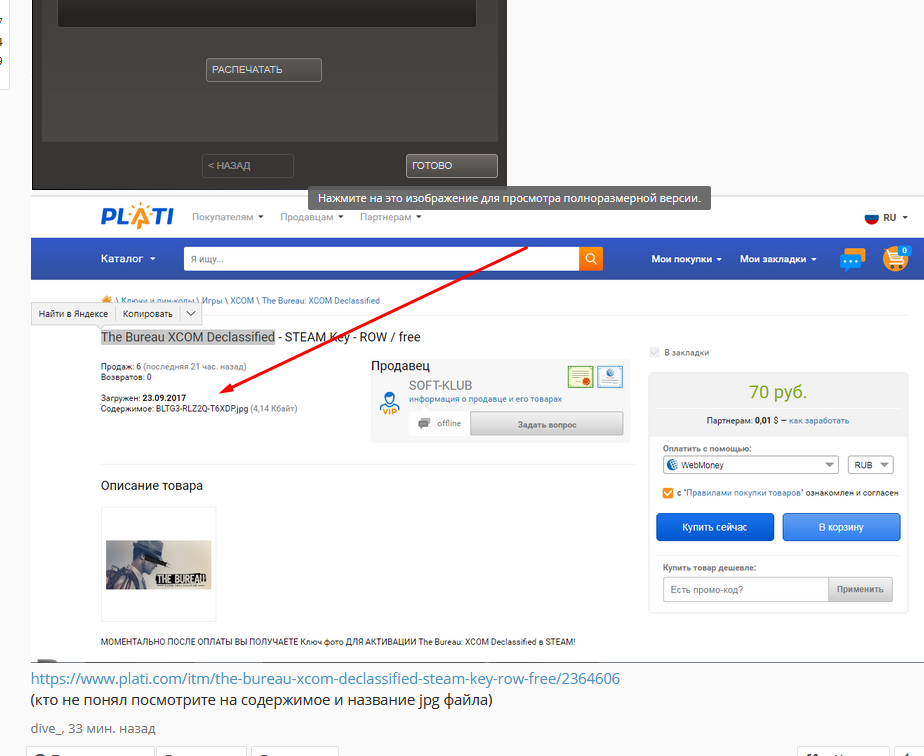Choose 'Копировать' in selection popup
The width and height of the screenshot is (924, 756).
pyautogui.click(x=147, y=313)
